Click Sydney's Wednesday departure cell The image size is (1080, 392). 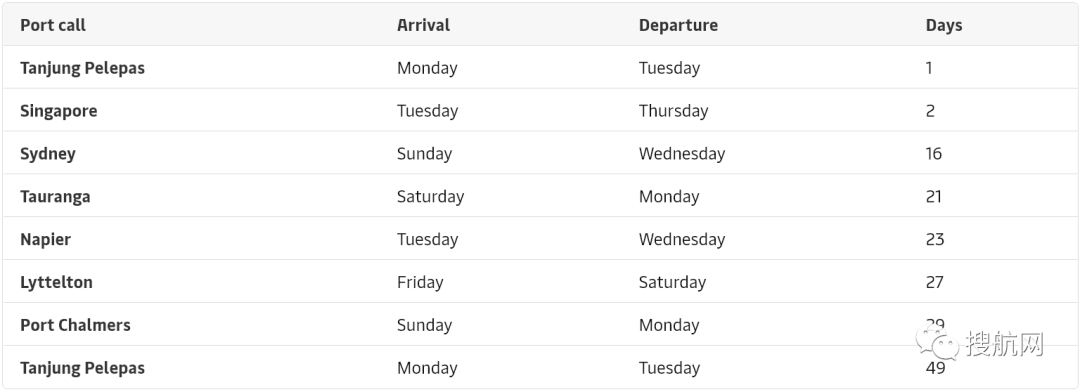(681, 154)
